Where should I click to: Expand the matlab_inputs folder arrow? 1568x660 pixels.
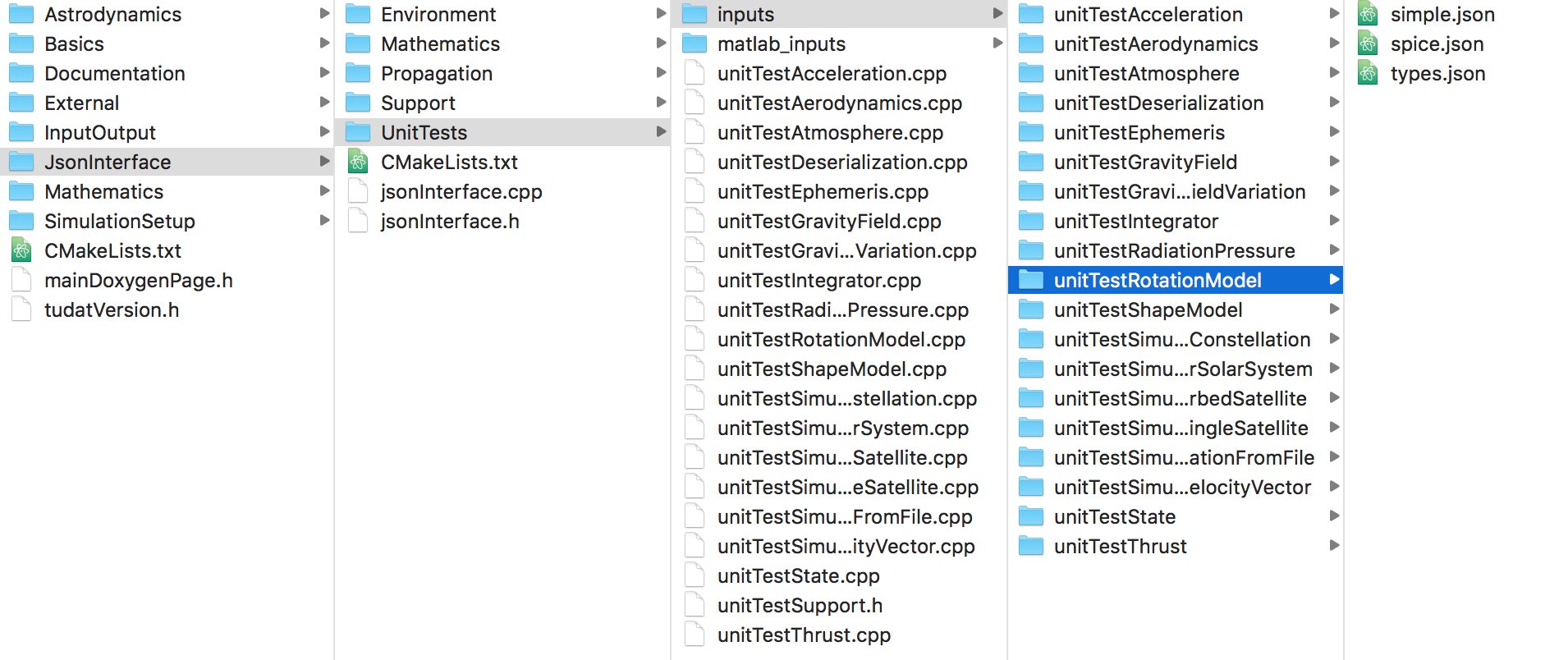[x=997, y=44]
